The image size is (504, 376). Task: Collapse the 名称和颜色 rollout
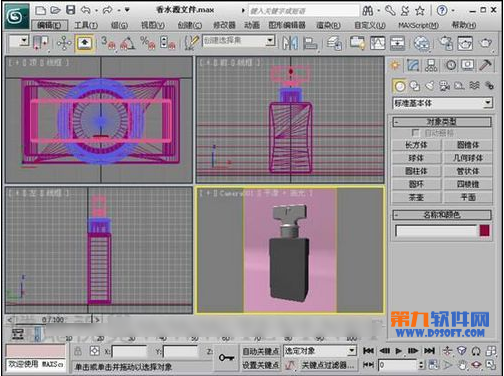coord(442,215)
